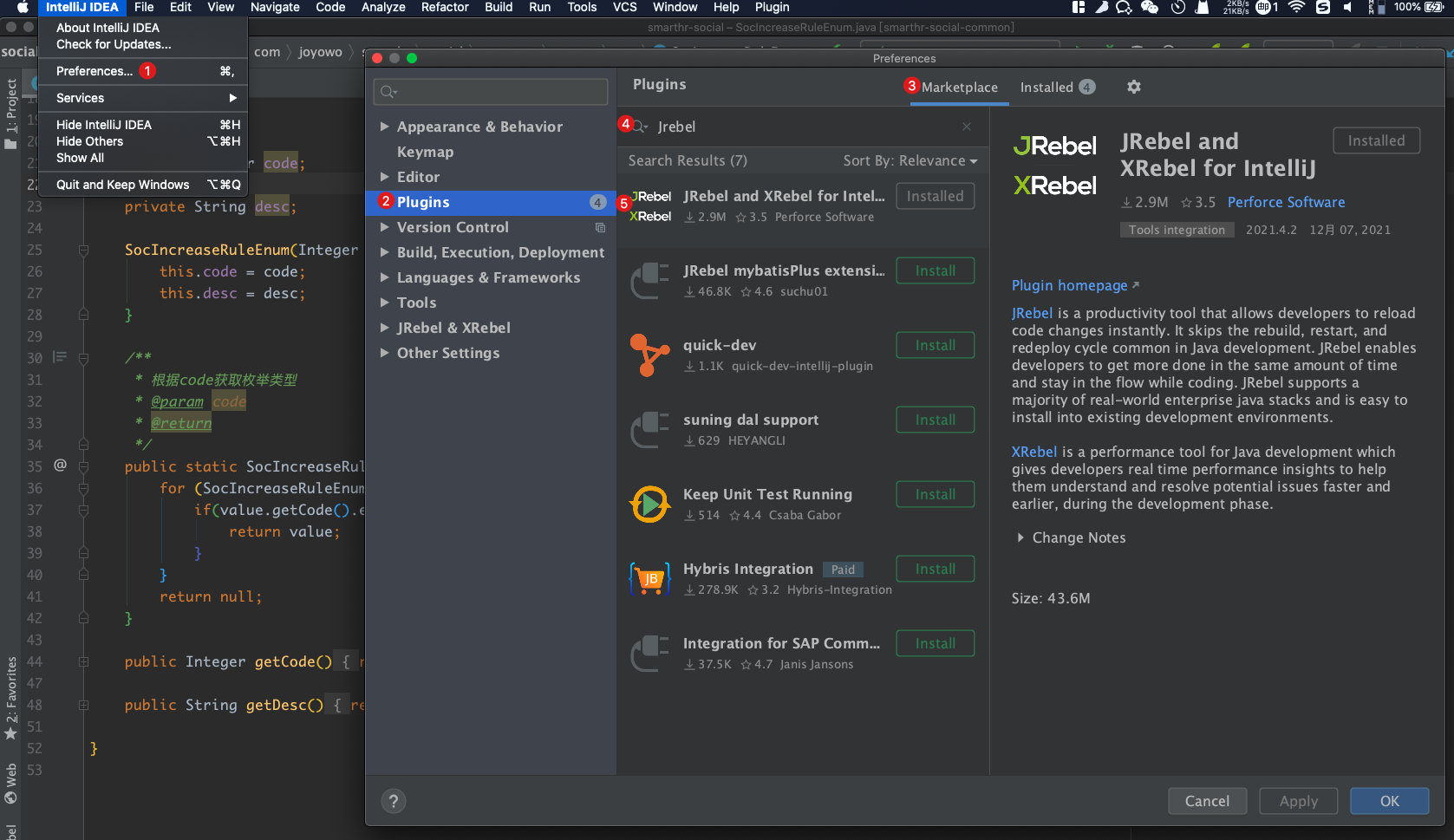Select Check for Updates... menu entry
Viewport: 1454px width, 840px height.
(144, 44)
